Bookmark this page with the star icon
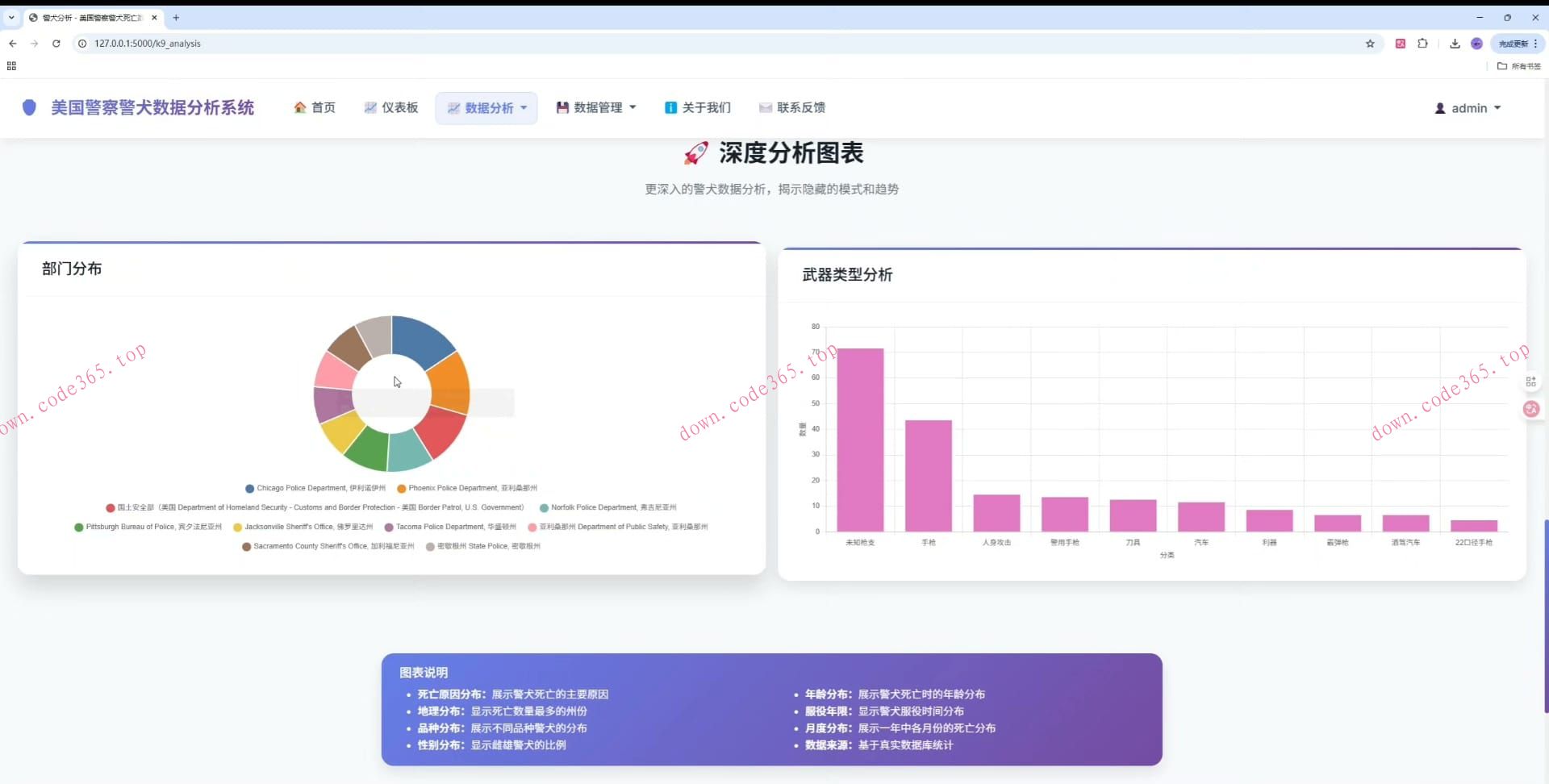This screenshot has width=1549, height=784. [x=1370, y=44]
